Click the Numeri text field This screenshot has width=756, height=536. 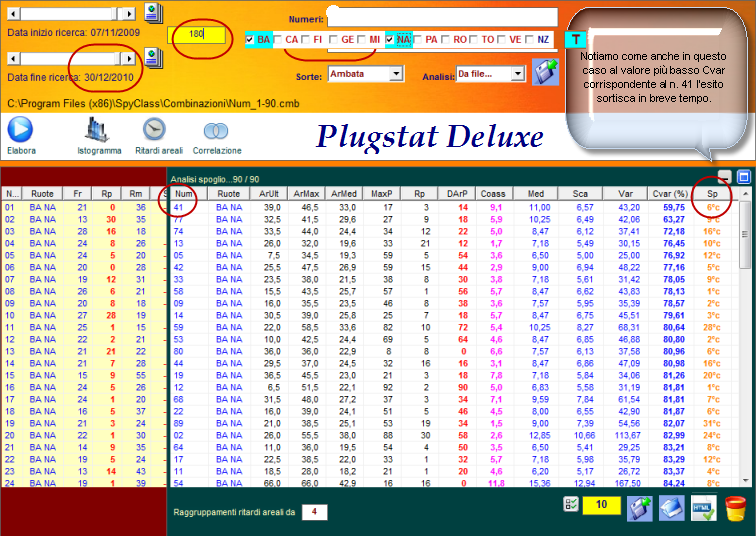point(442,17)
